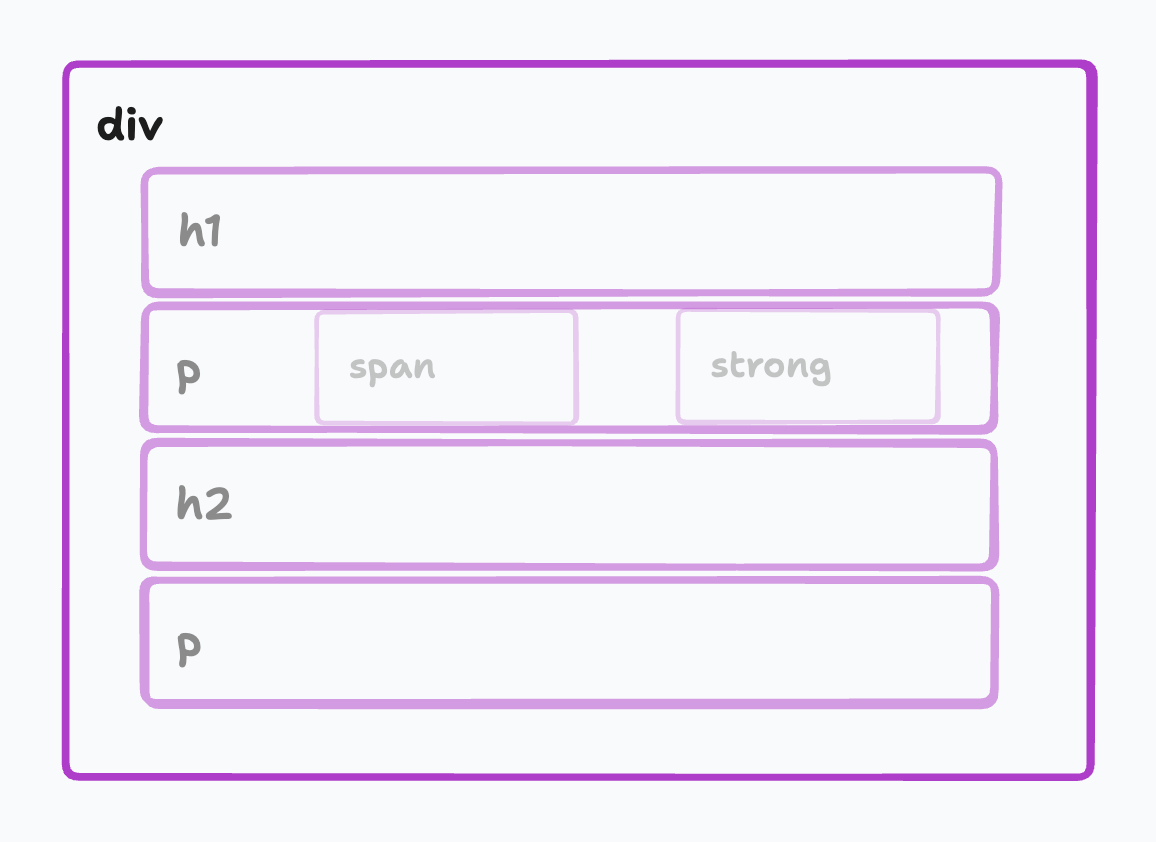This screenshot has width=1156, height=842.
Task: Click the pale background outside the div box
Action: point(578,28)
